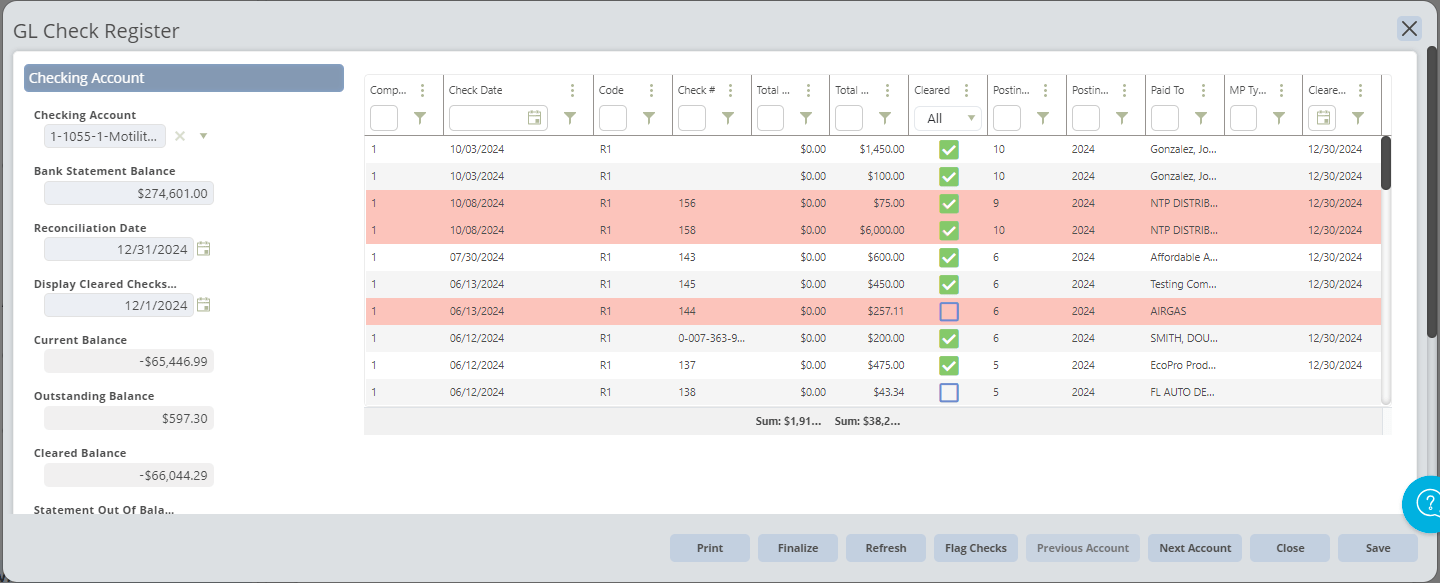This screenshot has height=583, width=1440.
Task: Open the Cleared column's All filter dropdown
Action: (945, 117)
